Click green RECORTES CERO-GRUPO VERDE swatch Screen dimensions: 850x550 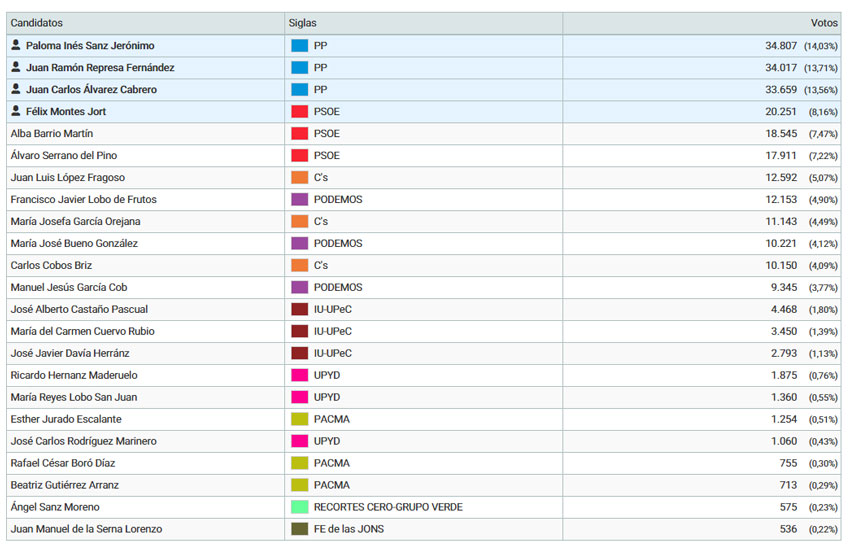click(x=299, y=508)
